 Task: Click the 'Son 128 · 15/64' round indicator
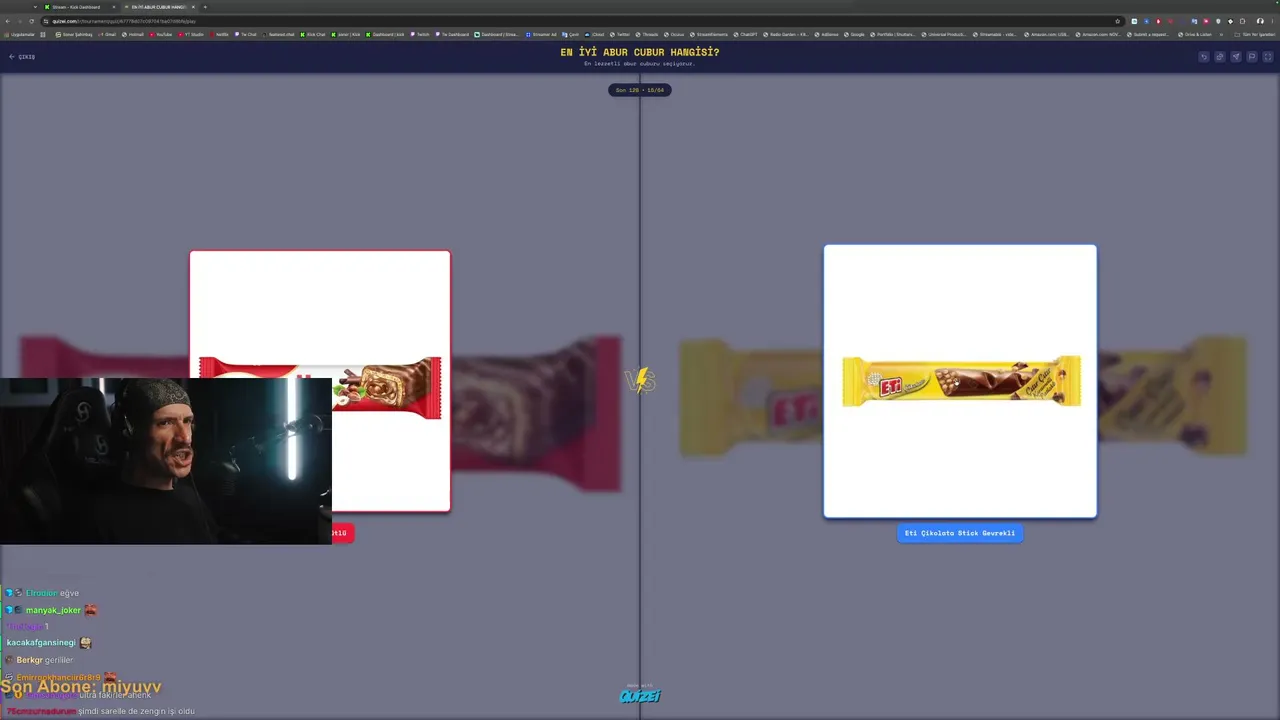point(640,90)
